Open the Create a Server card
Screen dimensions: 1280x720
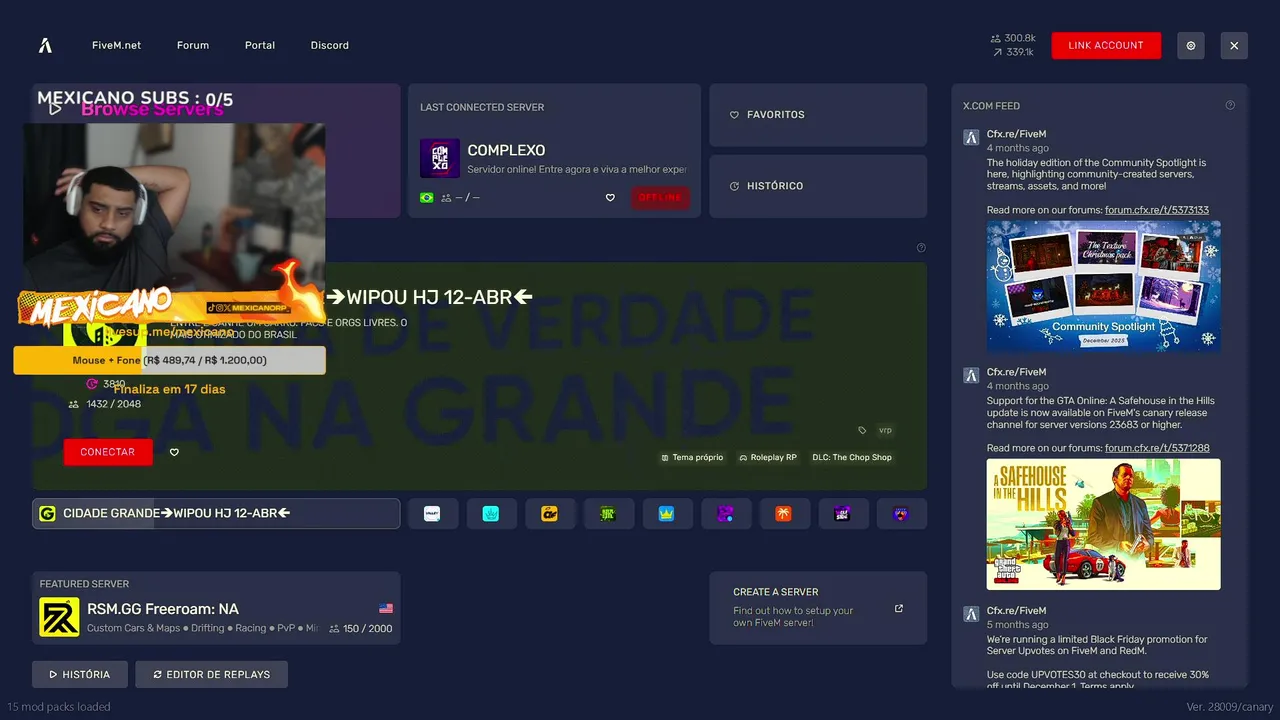(818, 608)
